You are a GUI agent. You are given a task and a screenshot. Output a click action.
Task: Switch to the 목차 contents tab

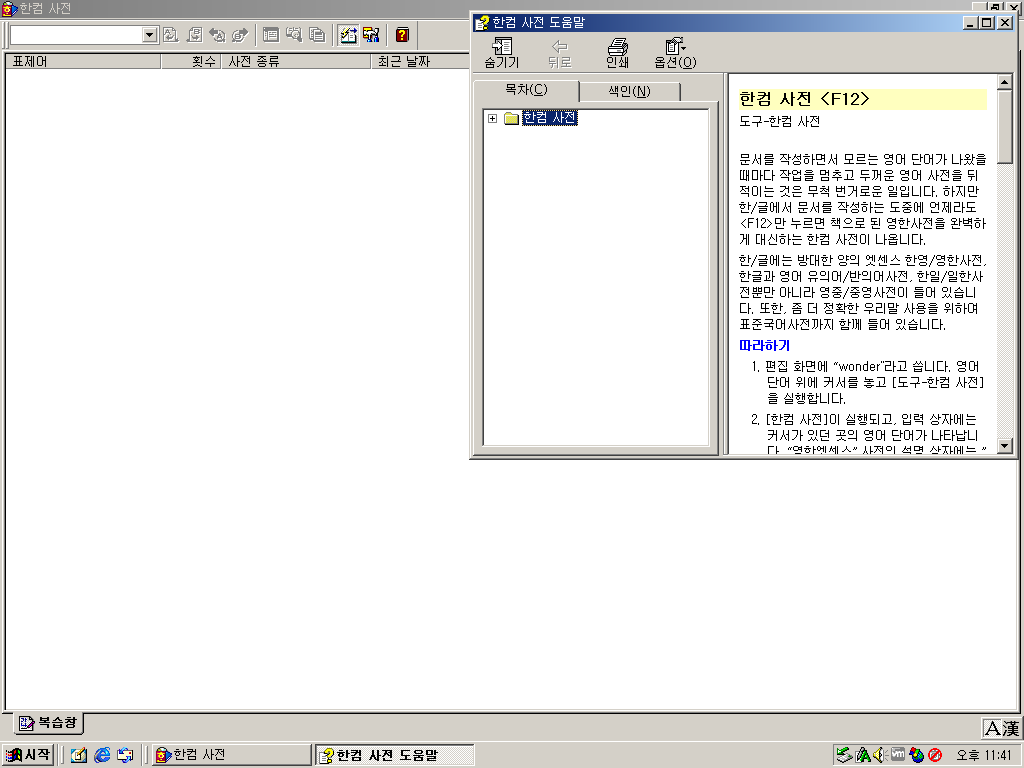coord(526,90)
